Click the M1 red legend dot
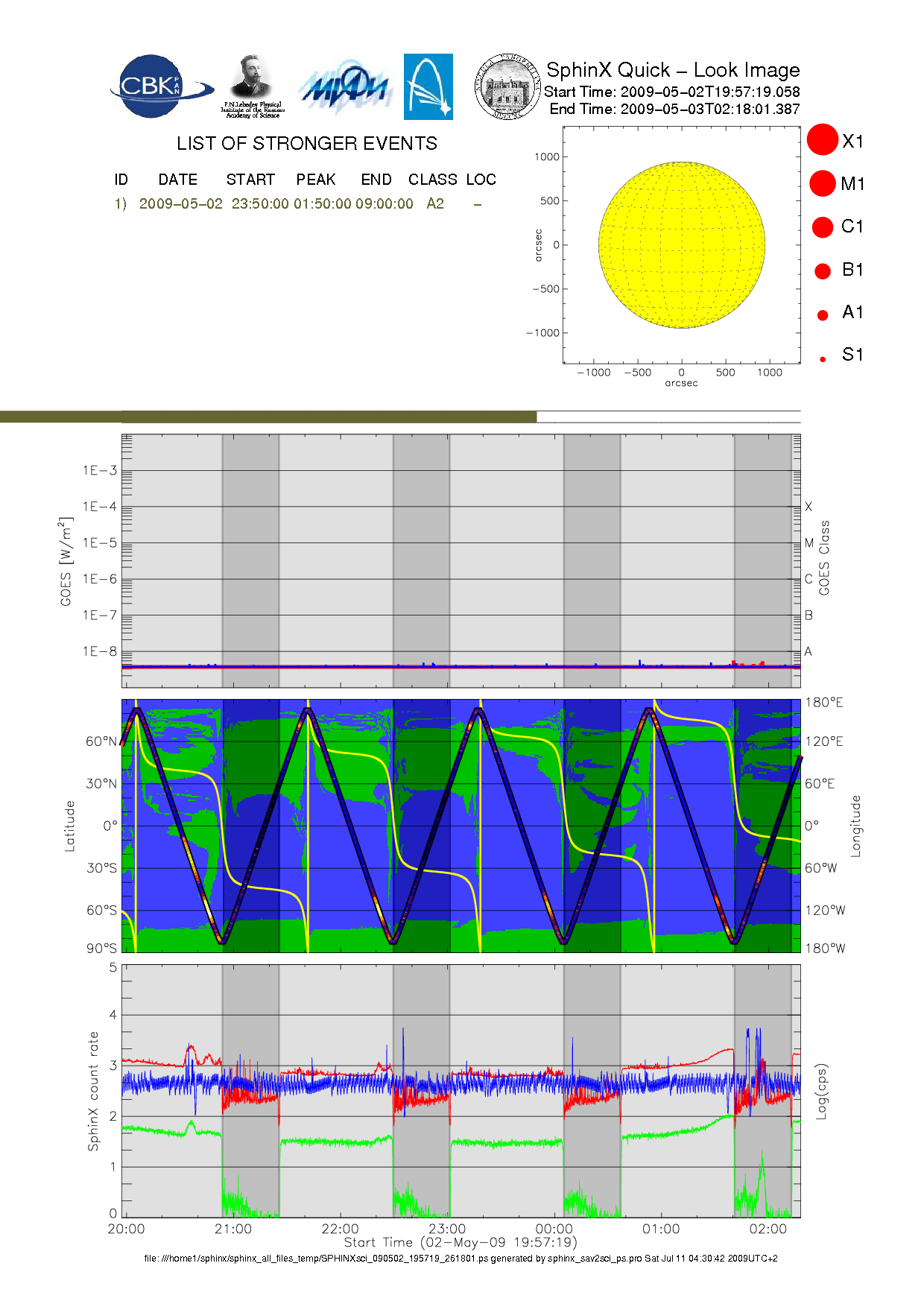 click(823, 183)
